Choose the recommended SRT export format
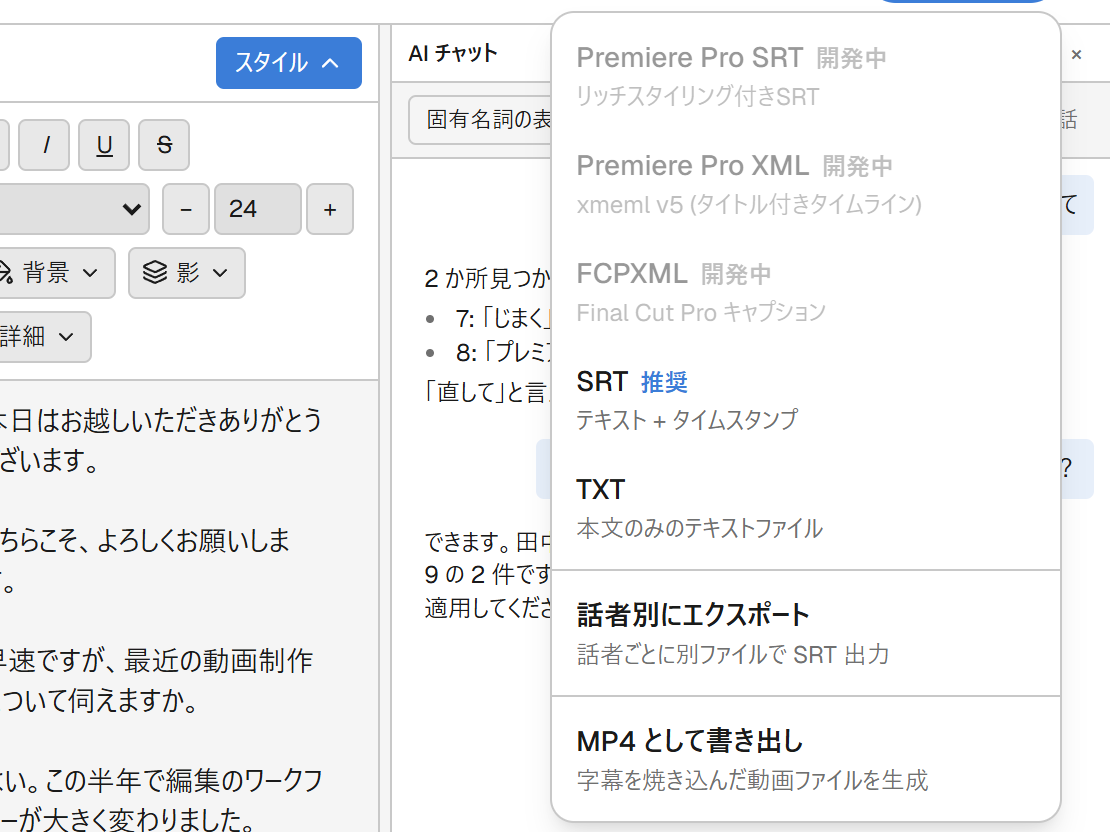Image resolution: width=1110 pixels, height=832 pixels. tap(806, 400)
